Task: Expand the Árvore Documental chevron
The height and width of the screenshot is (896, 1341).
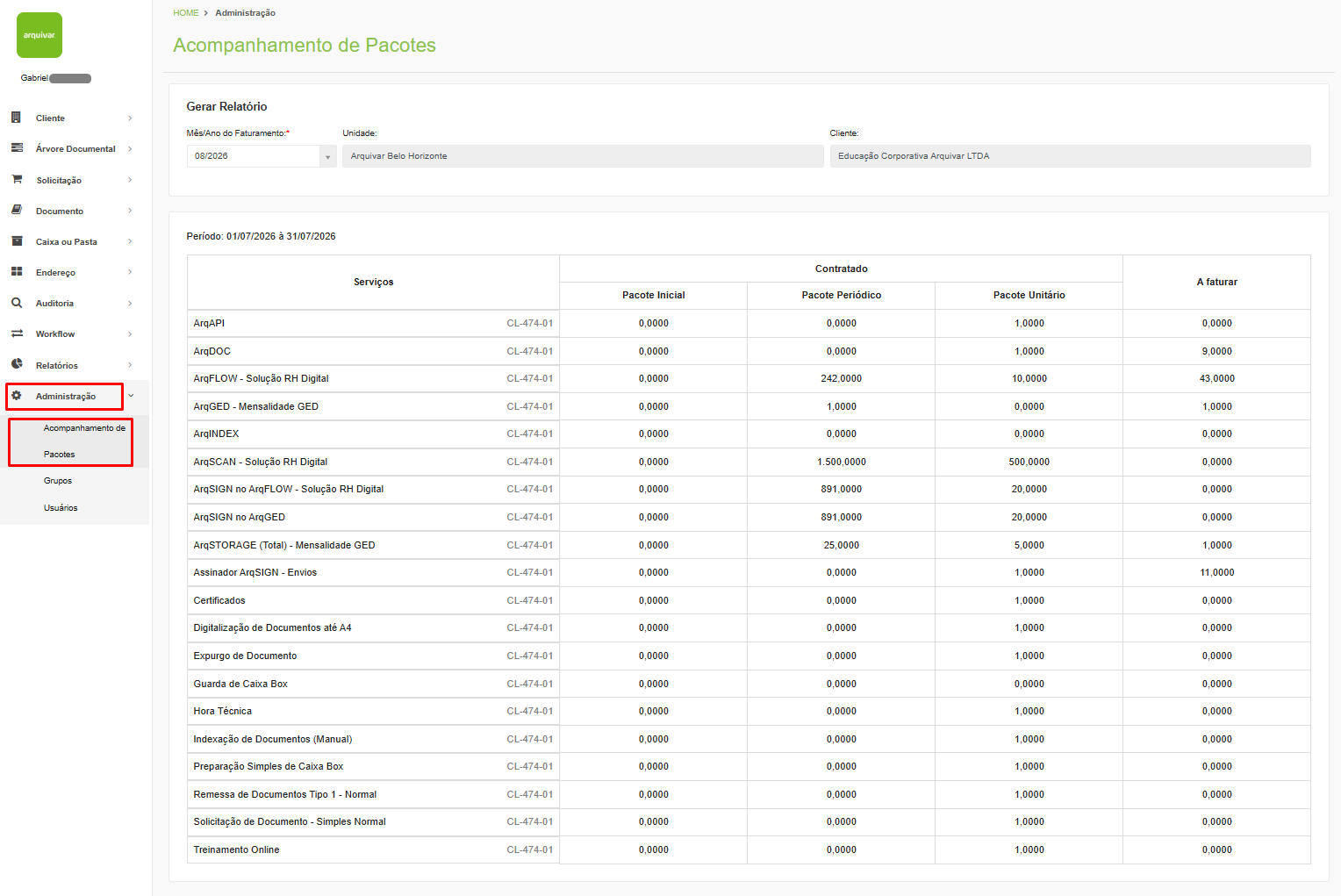Action: [130, 149]
